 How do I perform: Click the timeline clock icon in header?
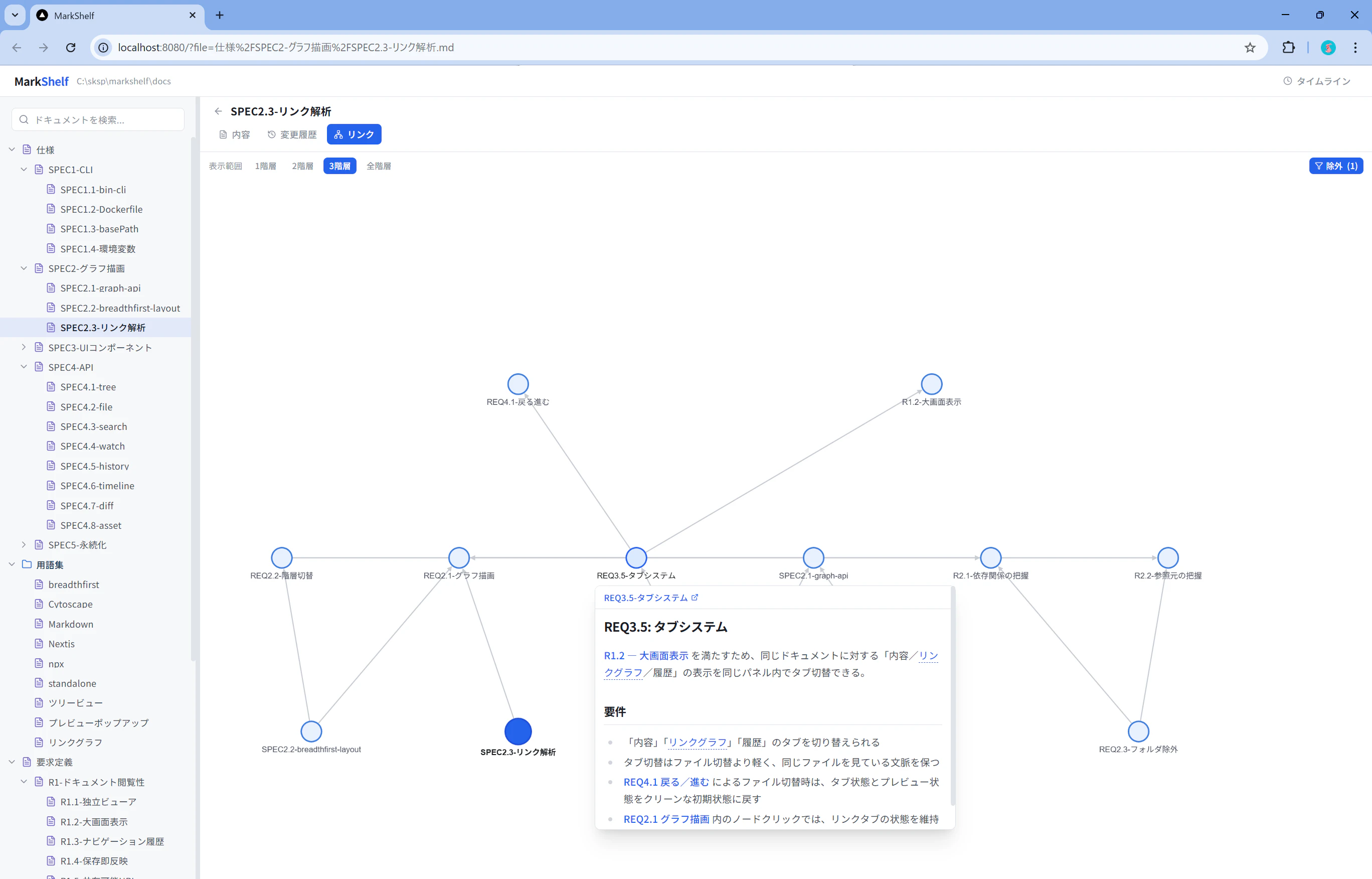click(1288, 81)
